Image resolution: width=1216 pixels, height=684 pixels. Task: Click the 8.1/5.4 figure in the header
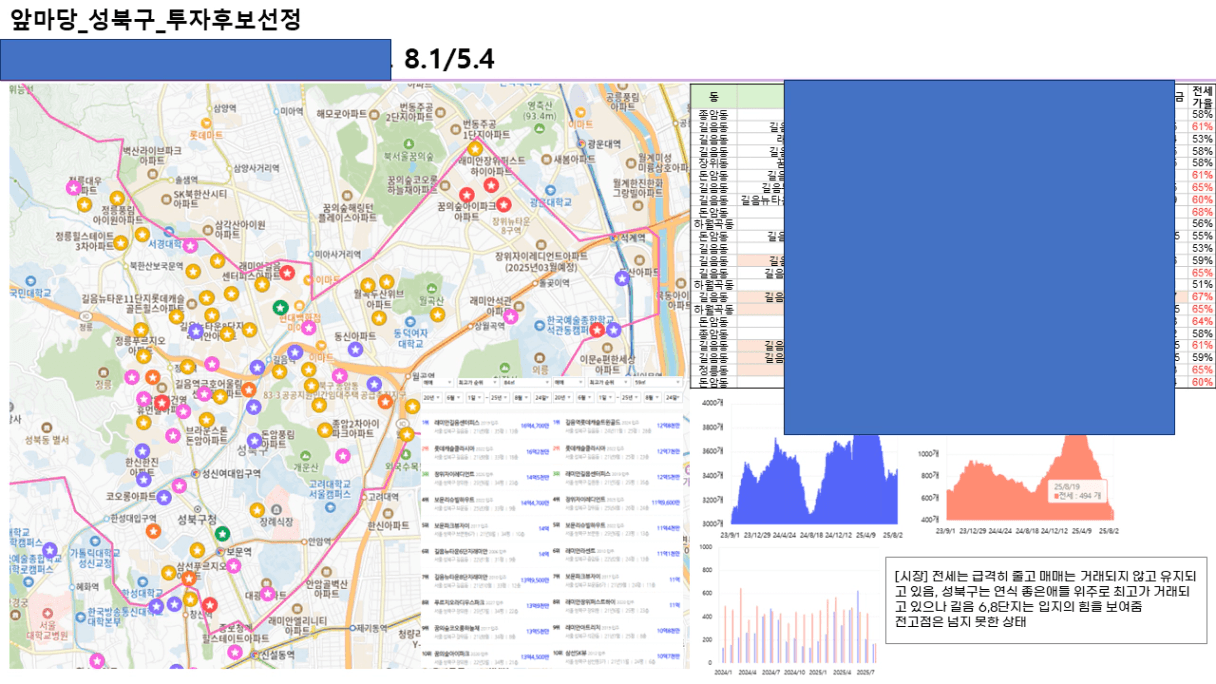[x=449, y=59]
